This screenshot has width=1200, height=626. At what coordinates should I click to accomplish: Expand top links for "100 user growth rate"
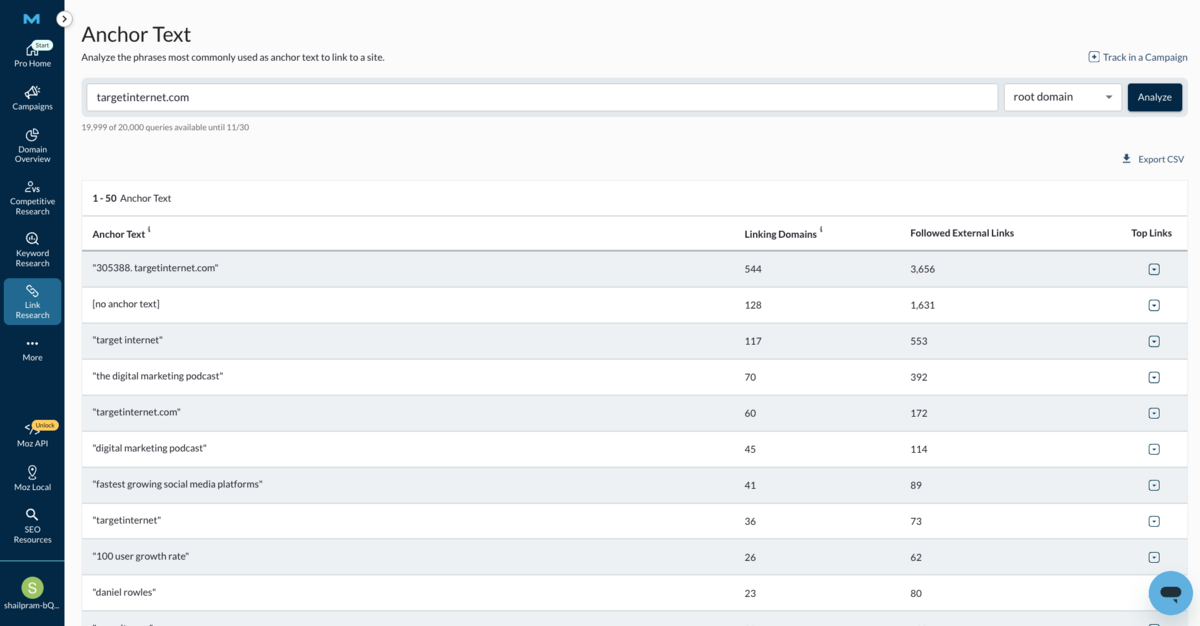pos(1154,557)
